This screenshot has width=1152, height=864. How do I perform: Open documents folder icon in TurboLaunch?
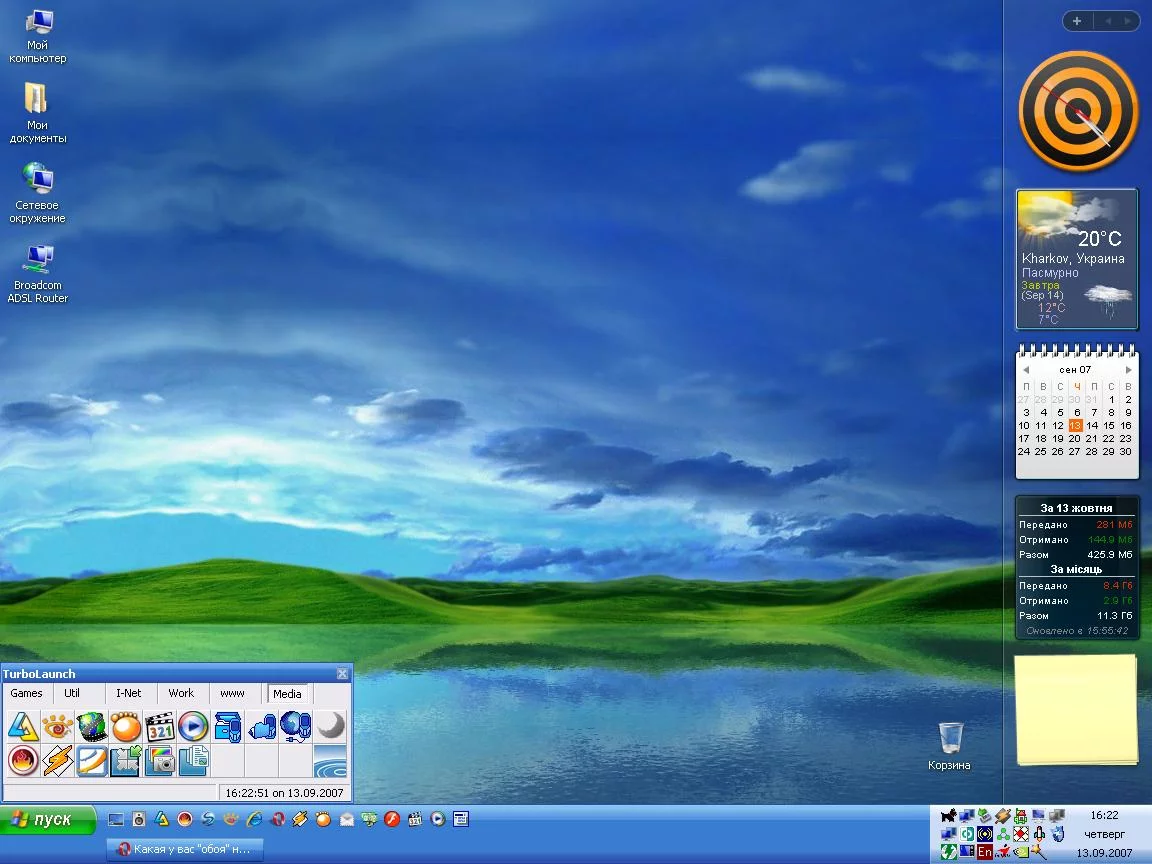193,760
